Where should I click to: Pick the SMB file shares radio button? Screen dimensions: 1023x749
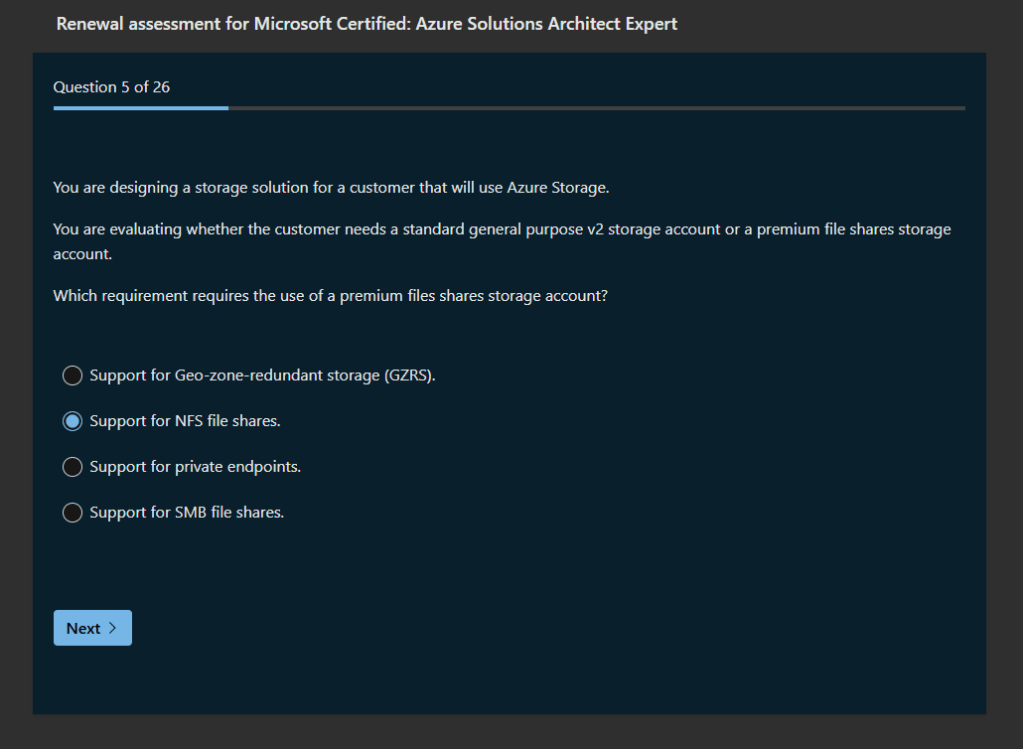tap(72, 513)
